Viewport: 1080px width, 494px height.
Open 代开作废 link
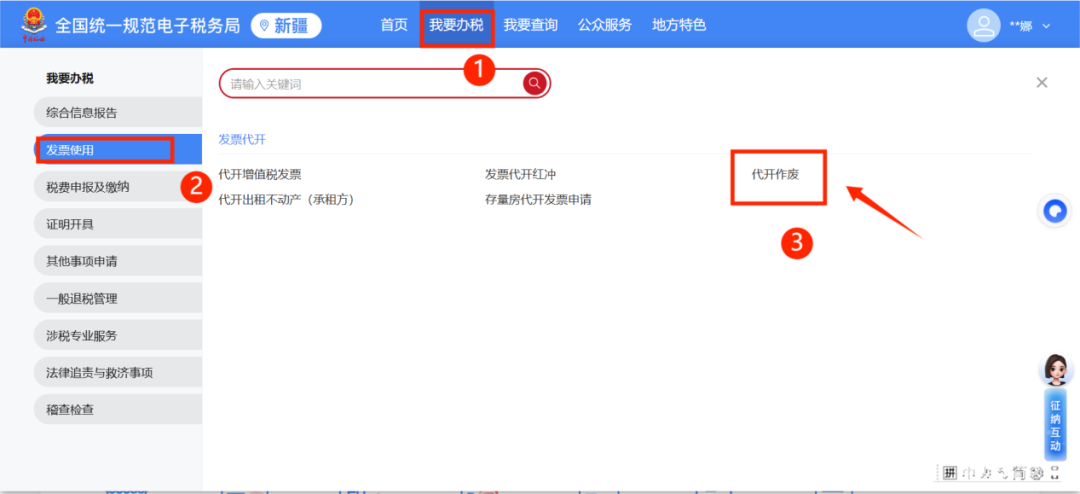pos(775,175)
